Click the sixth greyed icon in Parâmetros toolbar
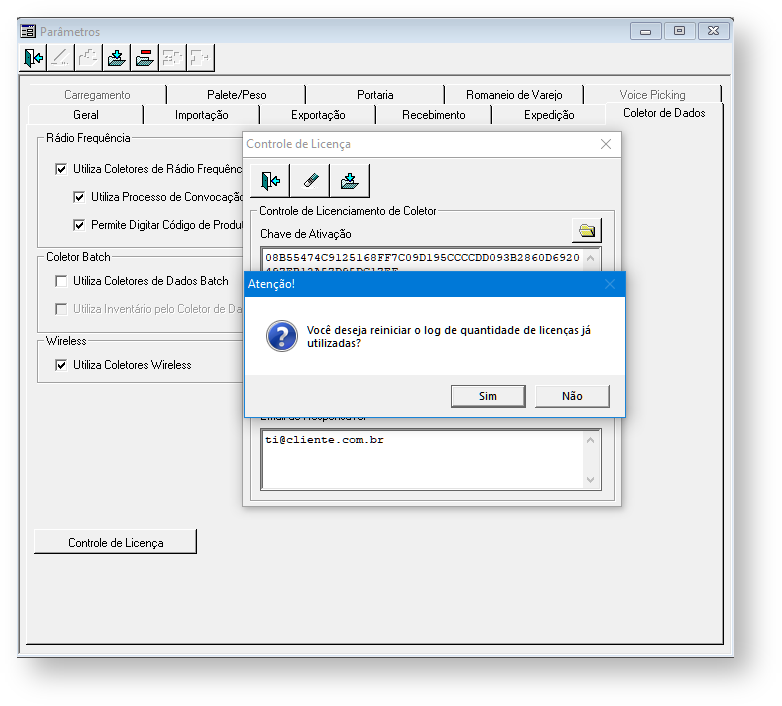Viewport: 782px width, 706px height. pyautogui.click(x=173, y=58)
